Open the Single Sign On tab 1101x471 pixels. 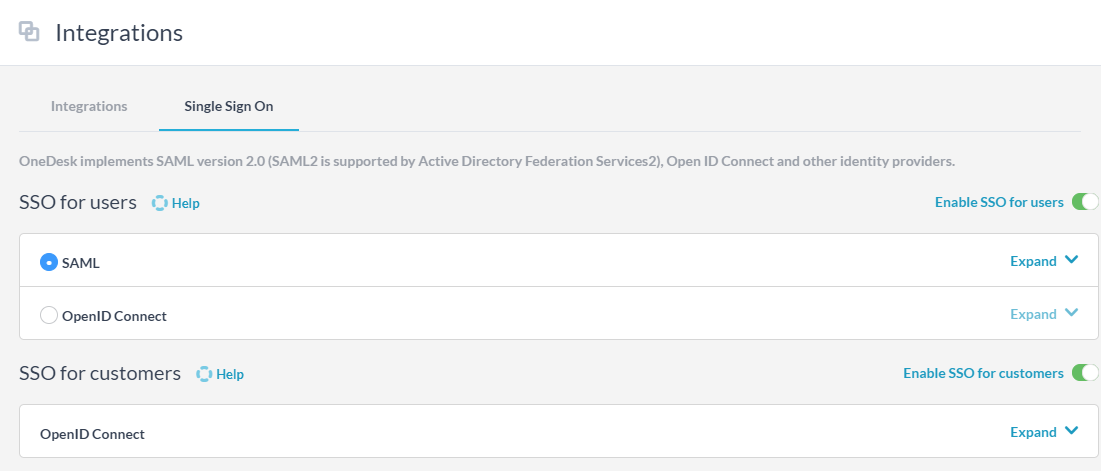tap(228, 106)
